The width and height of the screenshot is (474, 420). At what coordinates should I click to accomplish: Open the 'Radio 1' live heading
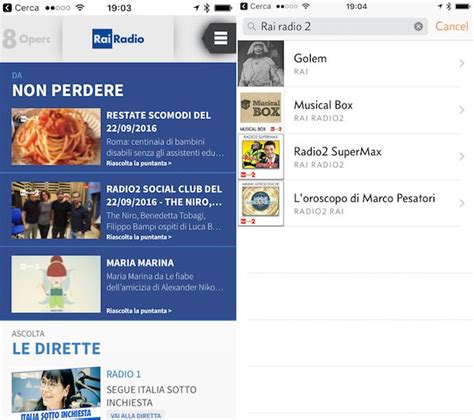pyautogui.click(x=124, y=374)
